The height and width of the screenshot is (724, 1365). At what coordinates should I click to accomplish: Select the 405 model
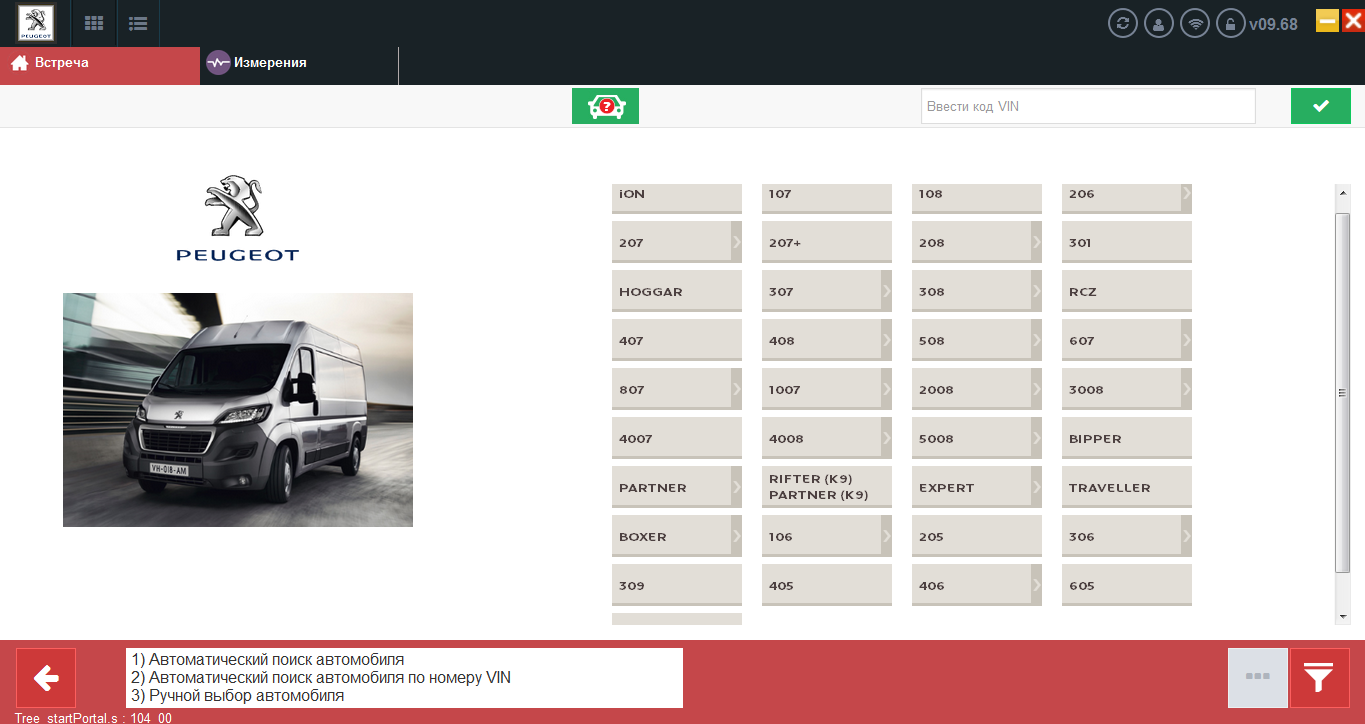[827, 585]
